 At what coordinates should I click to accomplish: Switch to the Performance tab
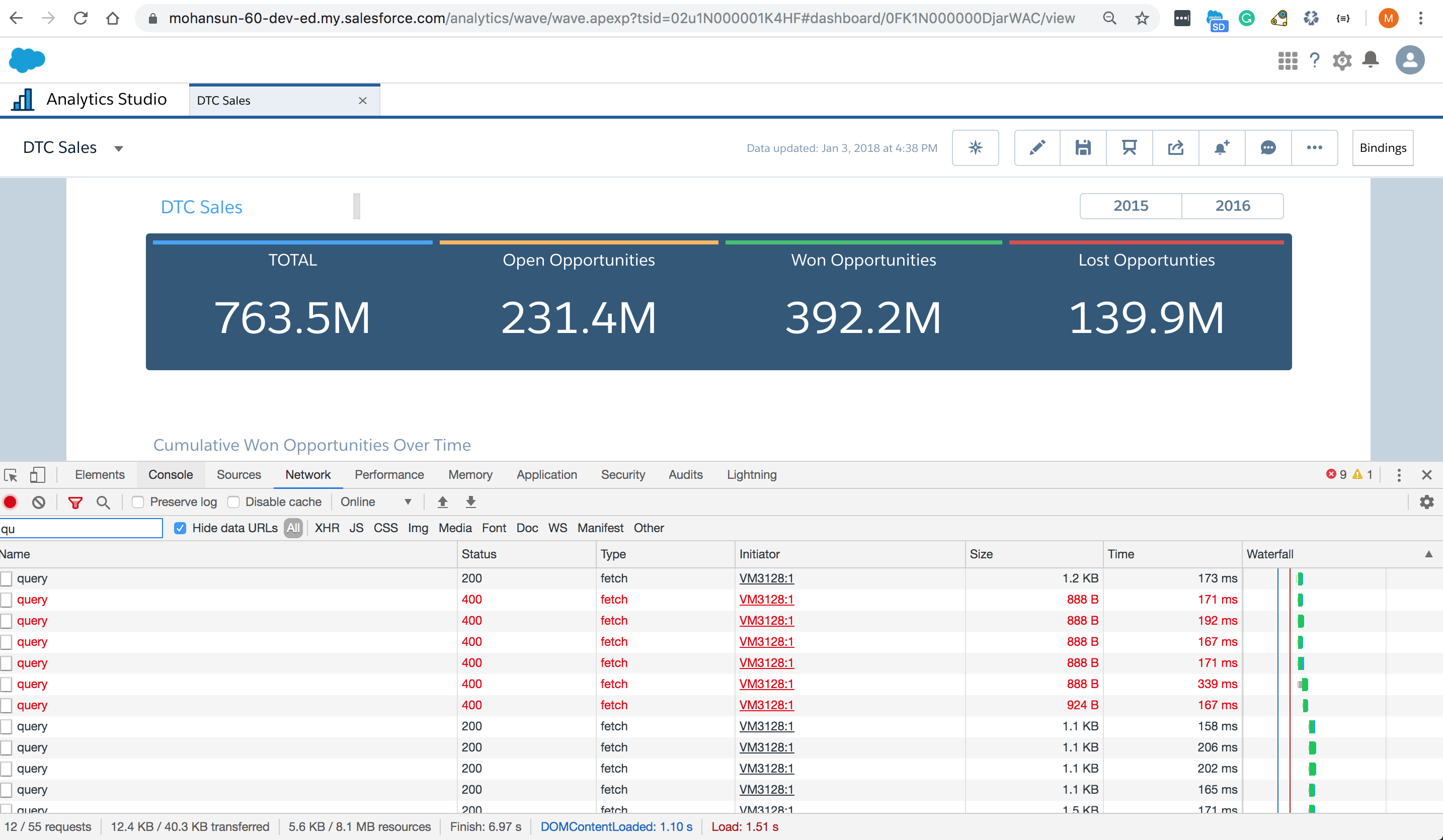pos(389,475)
